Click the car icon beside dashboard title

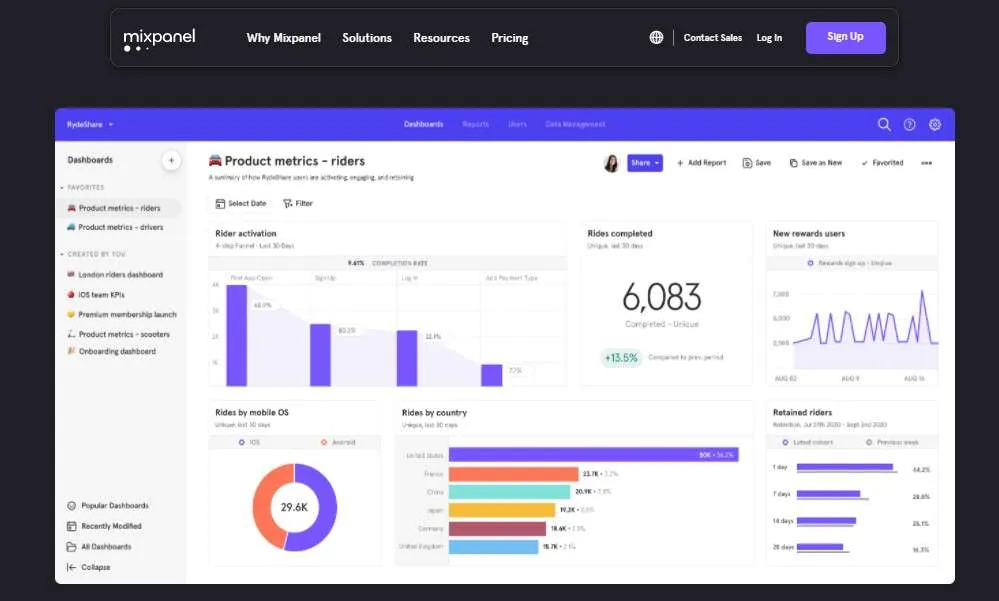pyautogui.click(x=215, y=161)
